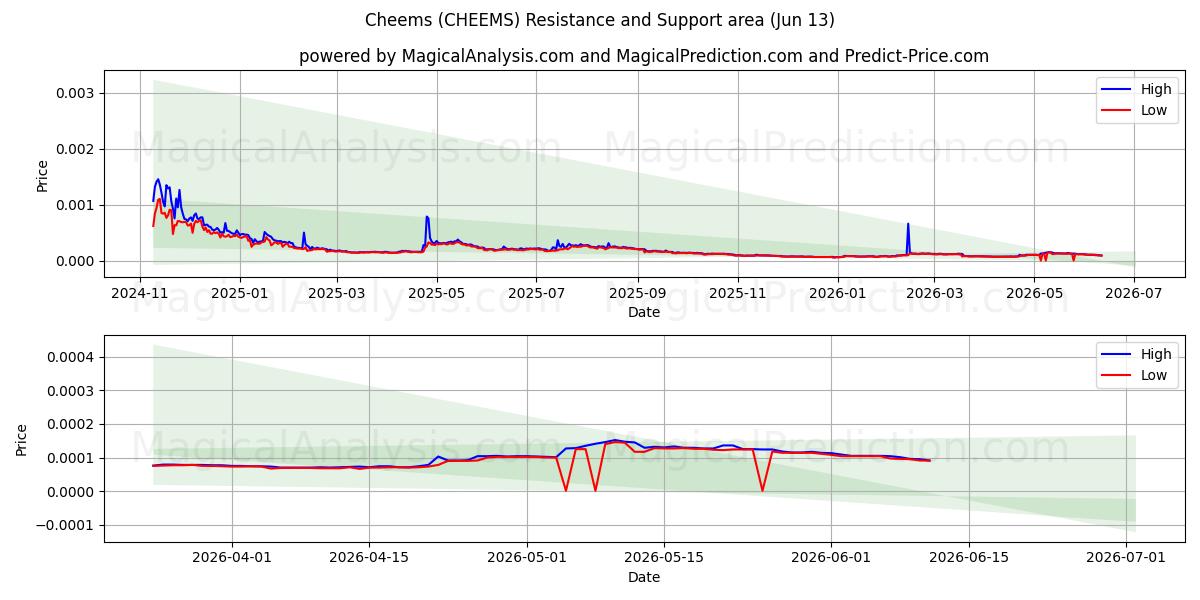The width and height of the screenshot is (1200, 600).
Task: Click the '0.002' y-axis tick label
Action: (x=75, y=149)
